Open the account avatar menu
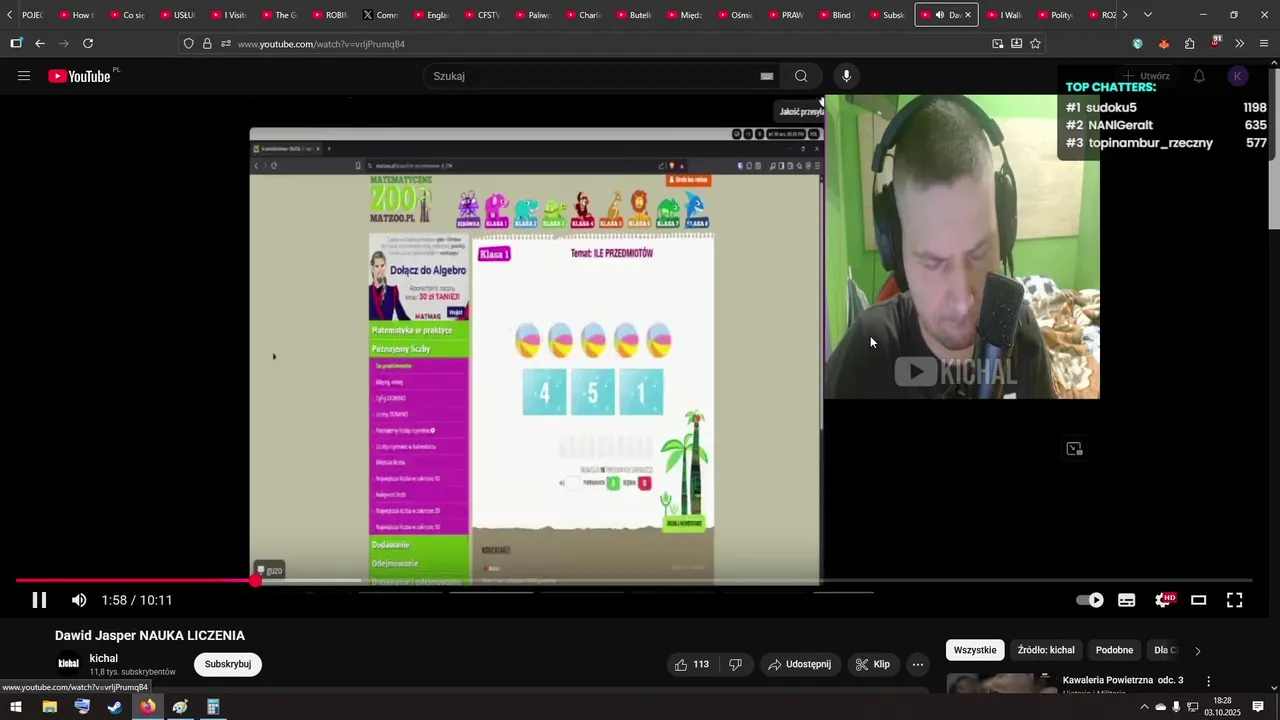Image resolution: width=1280 pixels, height=720 pixels. (x=1238, y=76)
